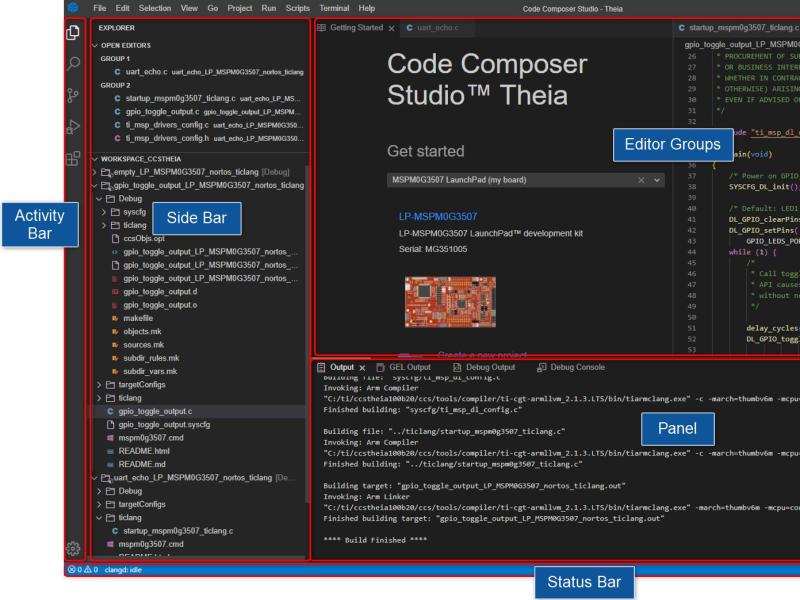
Task: Click the Theia logo in menu bar
Action: coord(73,8)
